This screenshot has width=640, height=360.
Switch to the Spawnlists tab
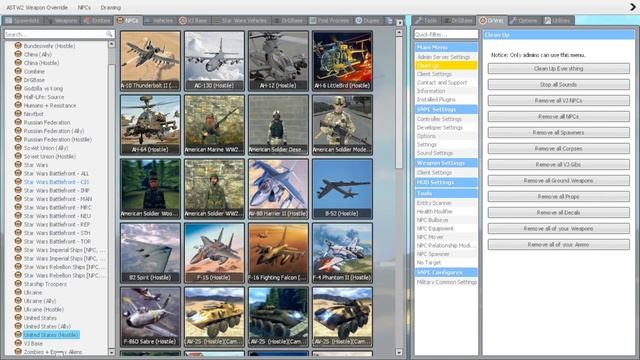pyautogui.click(x=23, y=20)
